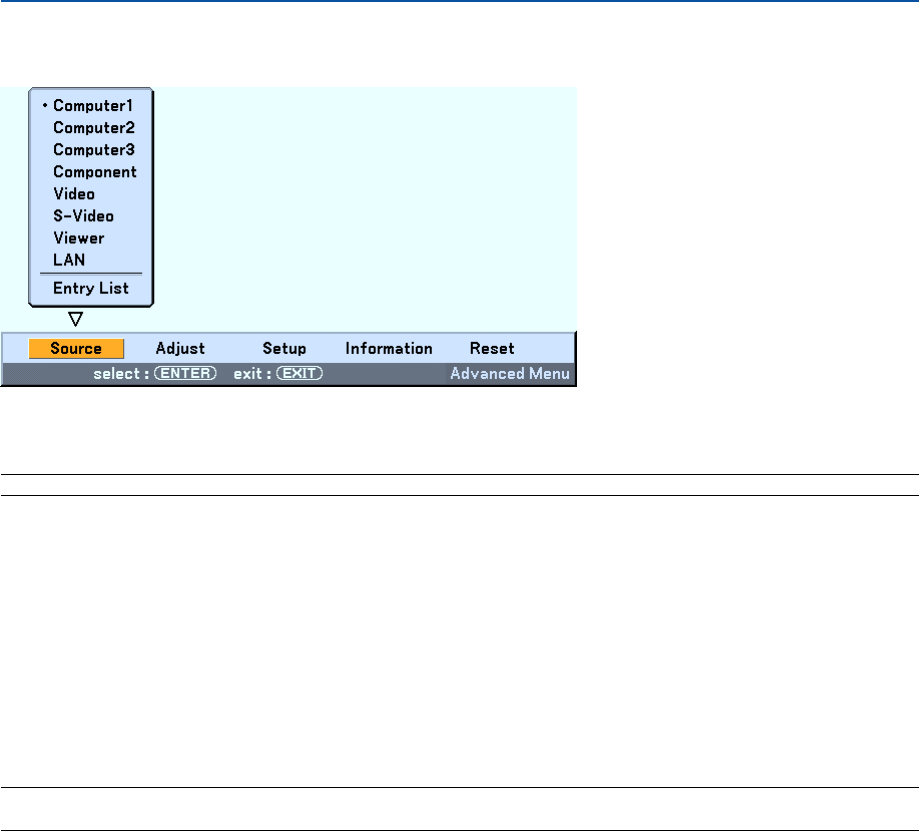Click the bullet marker beside Computer1
Image resolution: width=919 pixels, height=831 pixels.
tap(45, 105)
